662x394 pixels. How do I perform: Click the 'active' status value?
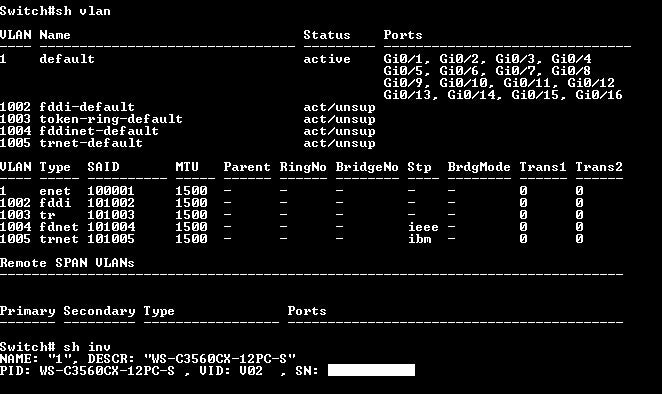click(x=327, y=59)
